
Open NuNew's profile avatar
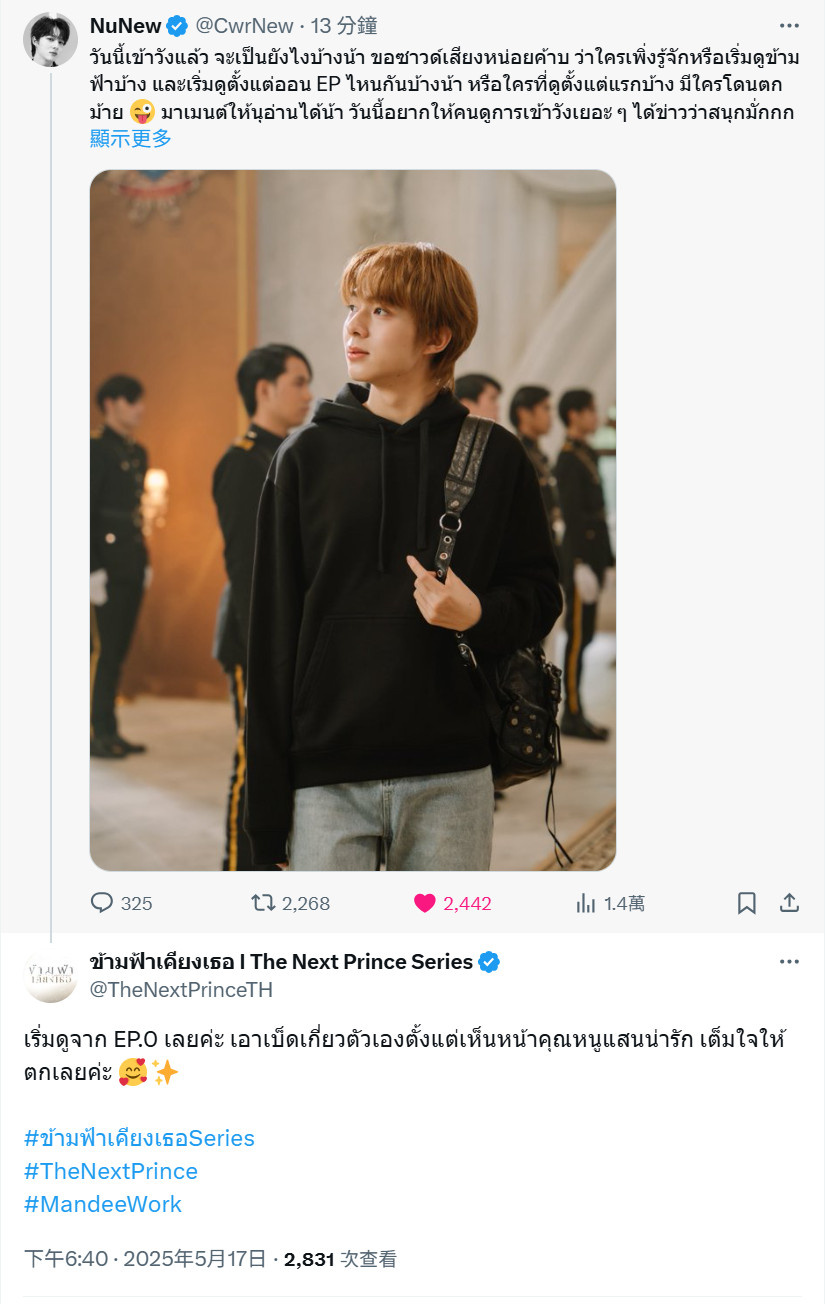point(50,40)
